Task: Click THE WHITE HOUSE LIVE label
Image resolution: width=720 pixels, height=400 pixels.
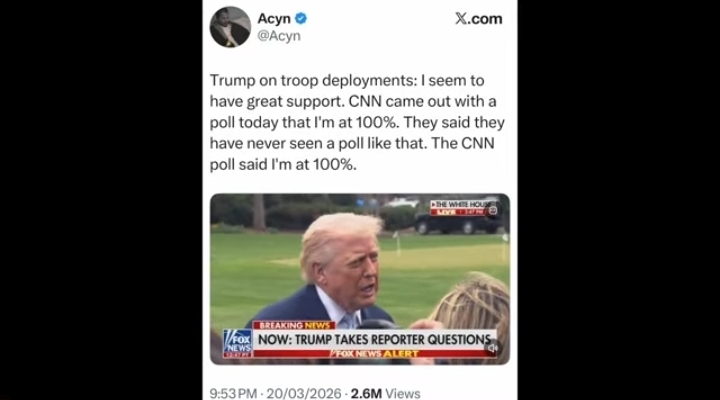Action: coord(461,208)
